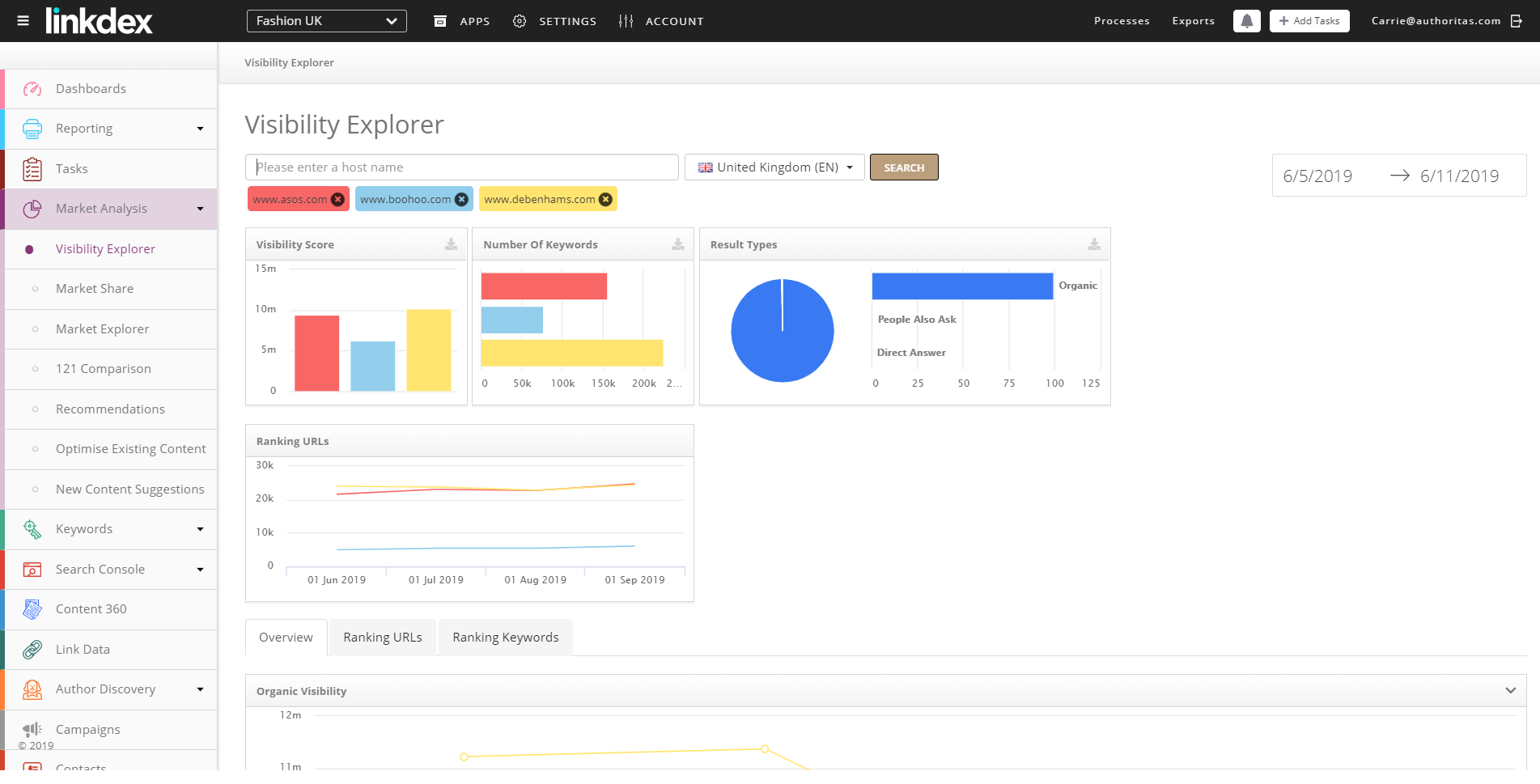Download the Number Of Keywords chart
This screenshot has width=1540, height=784.
[678, 244]
